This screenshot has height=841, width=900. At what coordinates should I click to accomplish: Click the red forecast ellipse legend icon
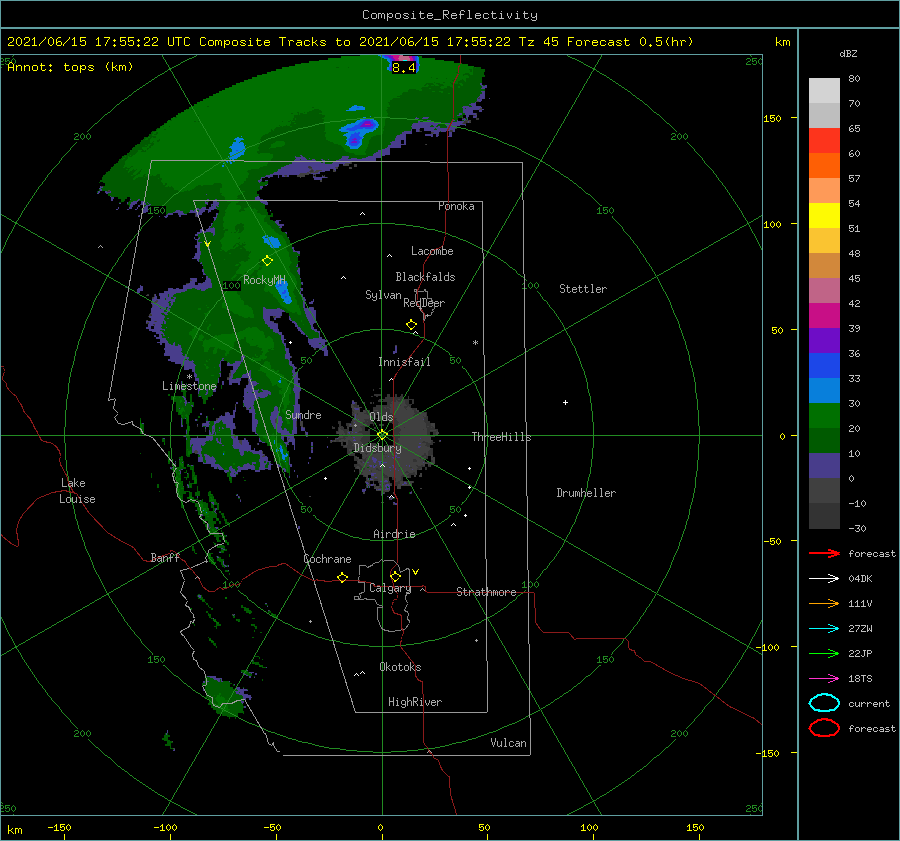(x=824, y=728)
